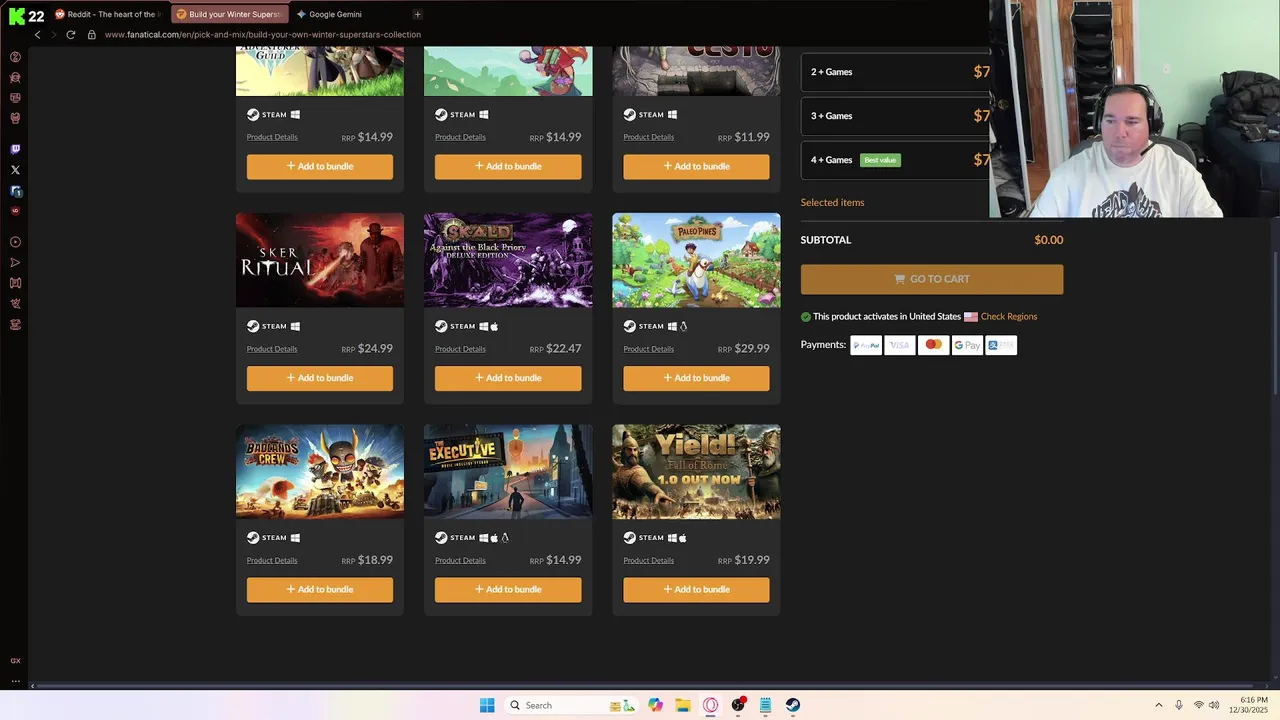Open Notepad from the taskbar

pos(765,705)
